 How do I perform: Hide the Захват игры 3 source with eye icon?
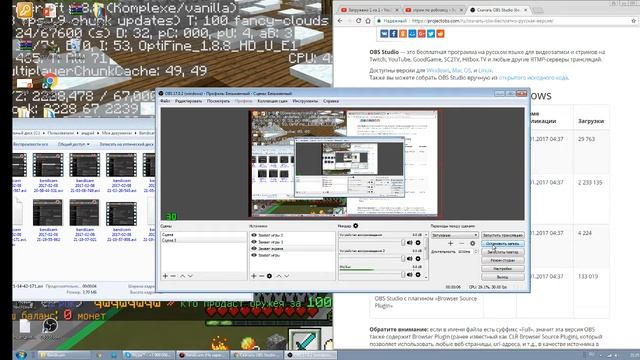254,242
